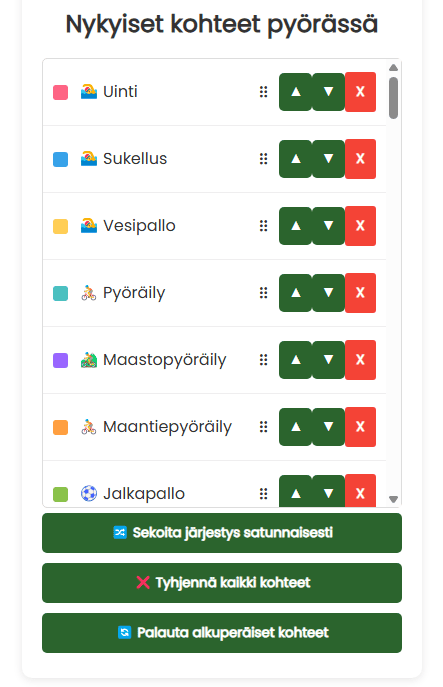Click list scrollbar down arrow
Viewport: 443px width, 687px height.
coord(393,499)
